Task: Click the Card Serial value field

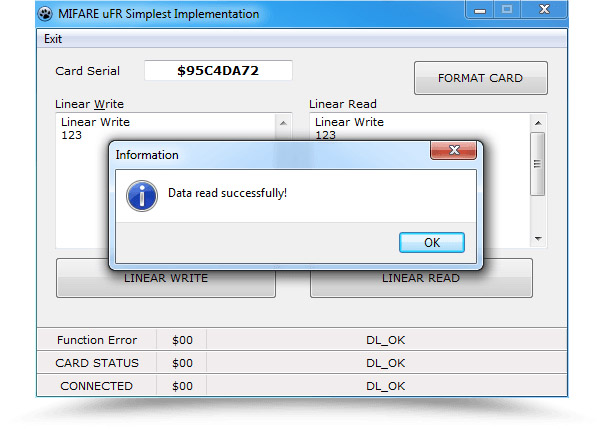Action: 218,71
